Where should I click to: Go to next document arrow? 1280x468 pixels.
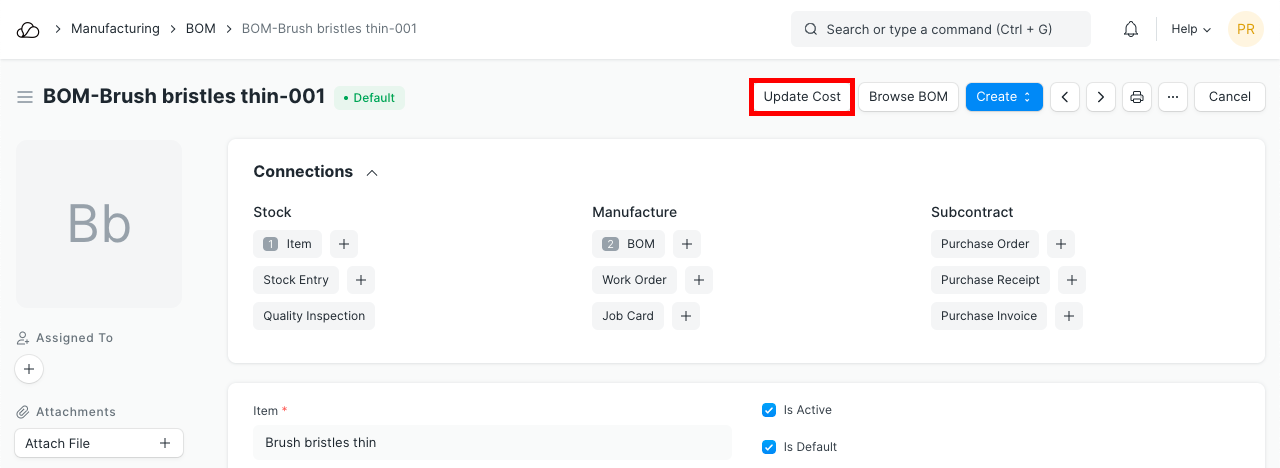[1101, 97]
